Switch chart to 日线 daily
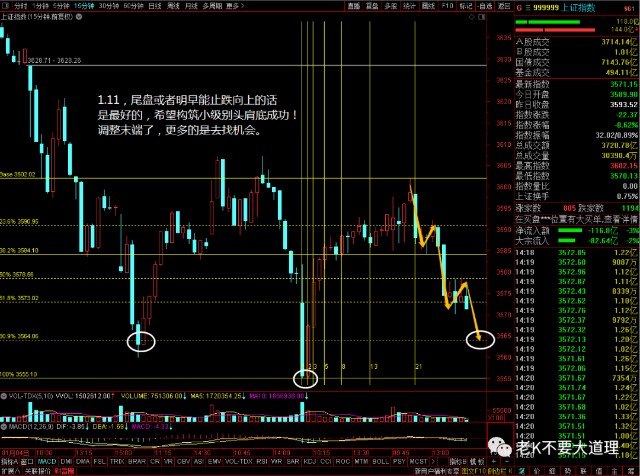 (x=155, y=6)
